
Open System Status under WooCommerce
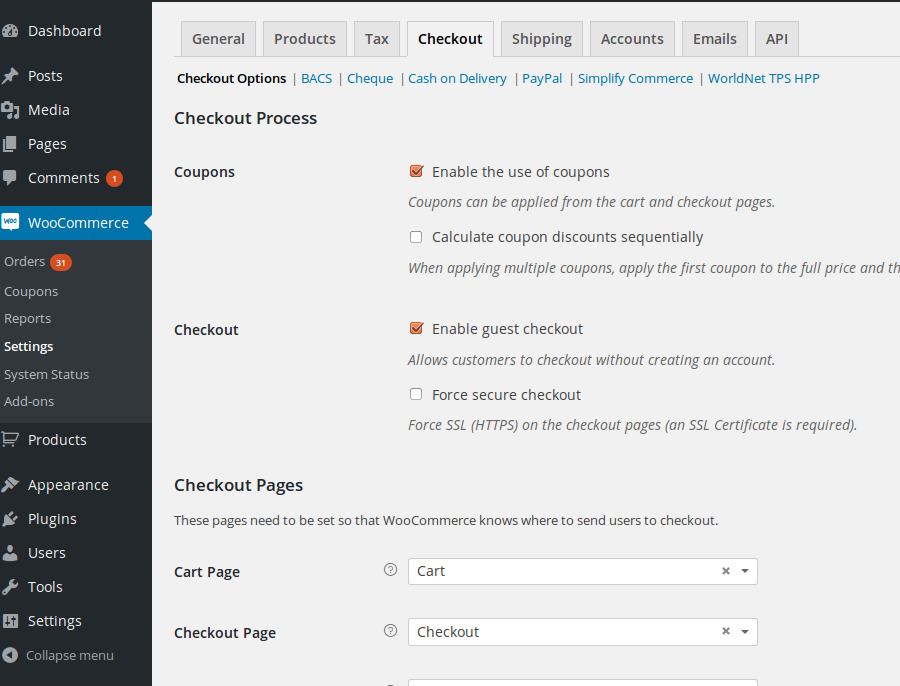pos(46,375)
